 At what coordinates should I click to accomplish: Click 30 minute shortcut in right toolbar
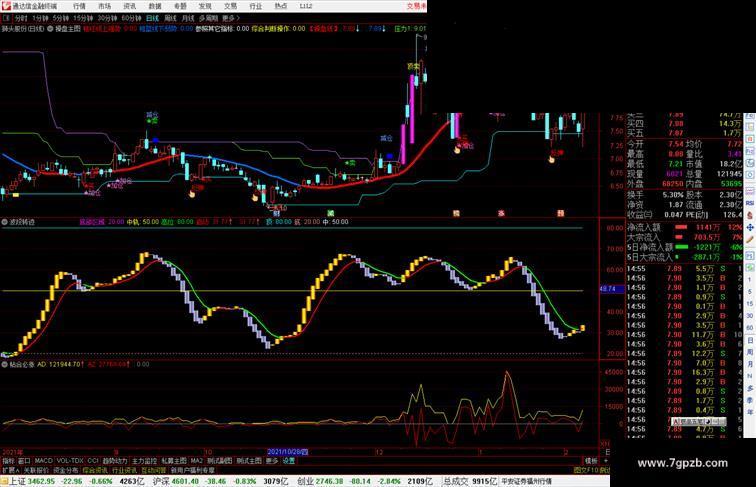750,316
